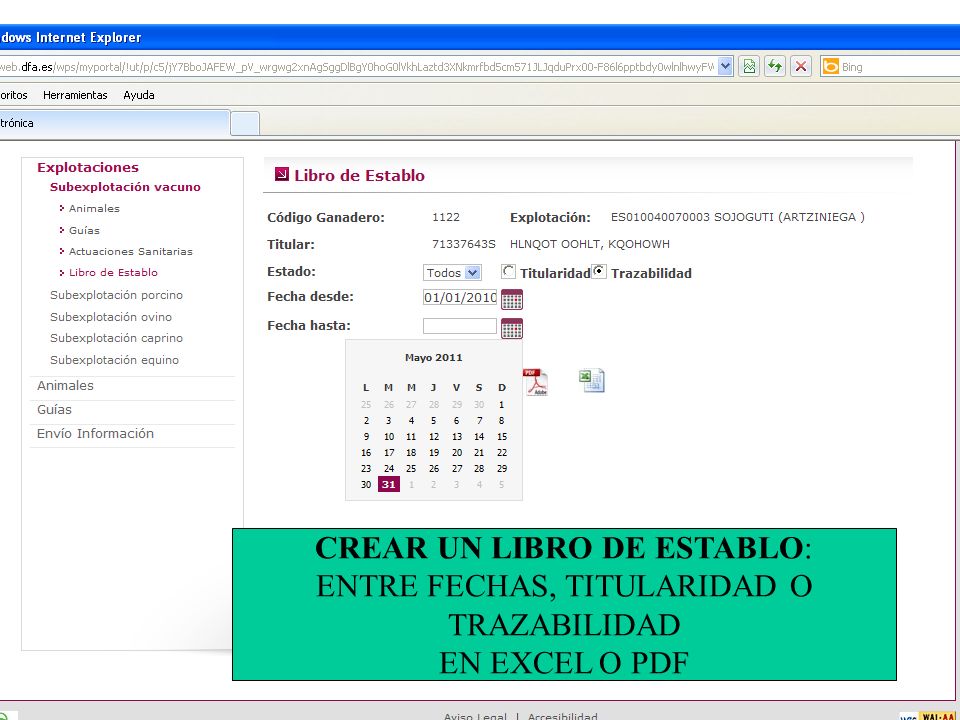Pick day 31 highlighted in the calendar
Viewport: 960px width, 720px height.
click(388, 484)
